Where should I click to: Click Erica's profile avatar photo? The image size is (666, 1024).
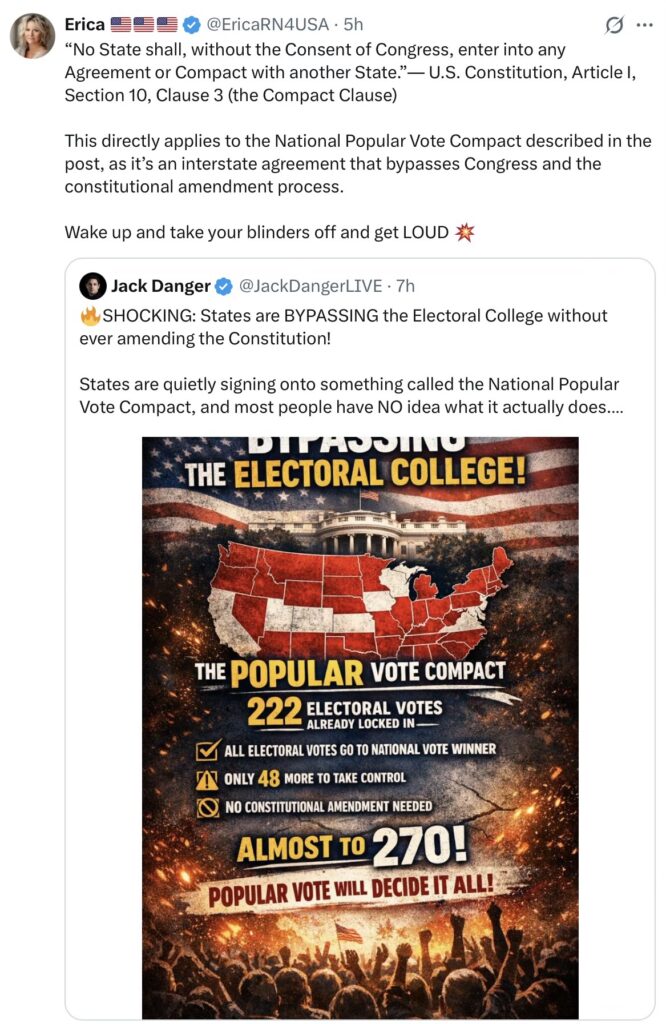(33, 36)
